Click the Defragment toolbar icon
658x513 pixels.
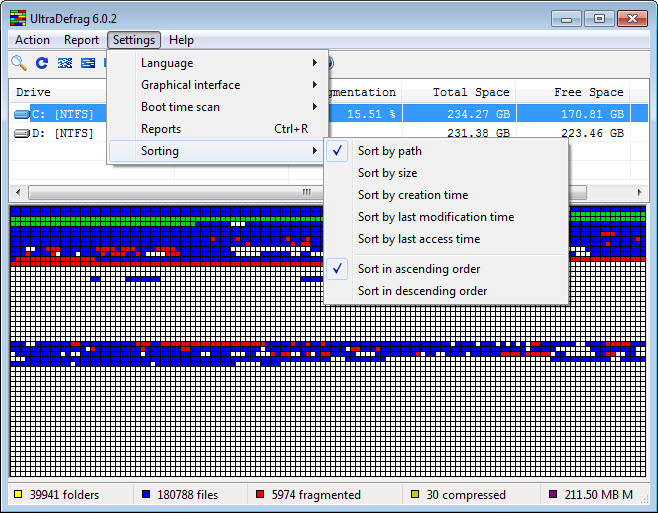(65, 63)
